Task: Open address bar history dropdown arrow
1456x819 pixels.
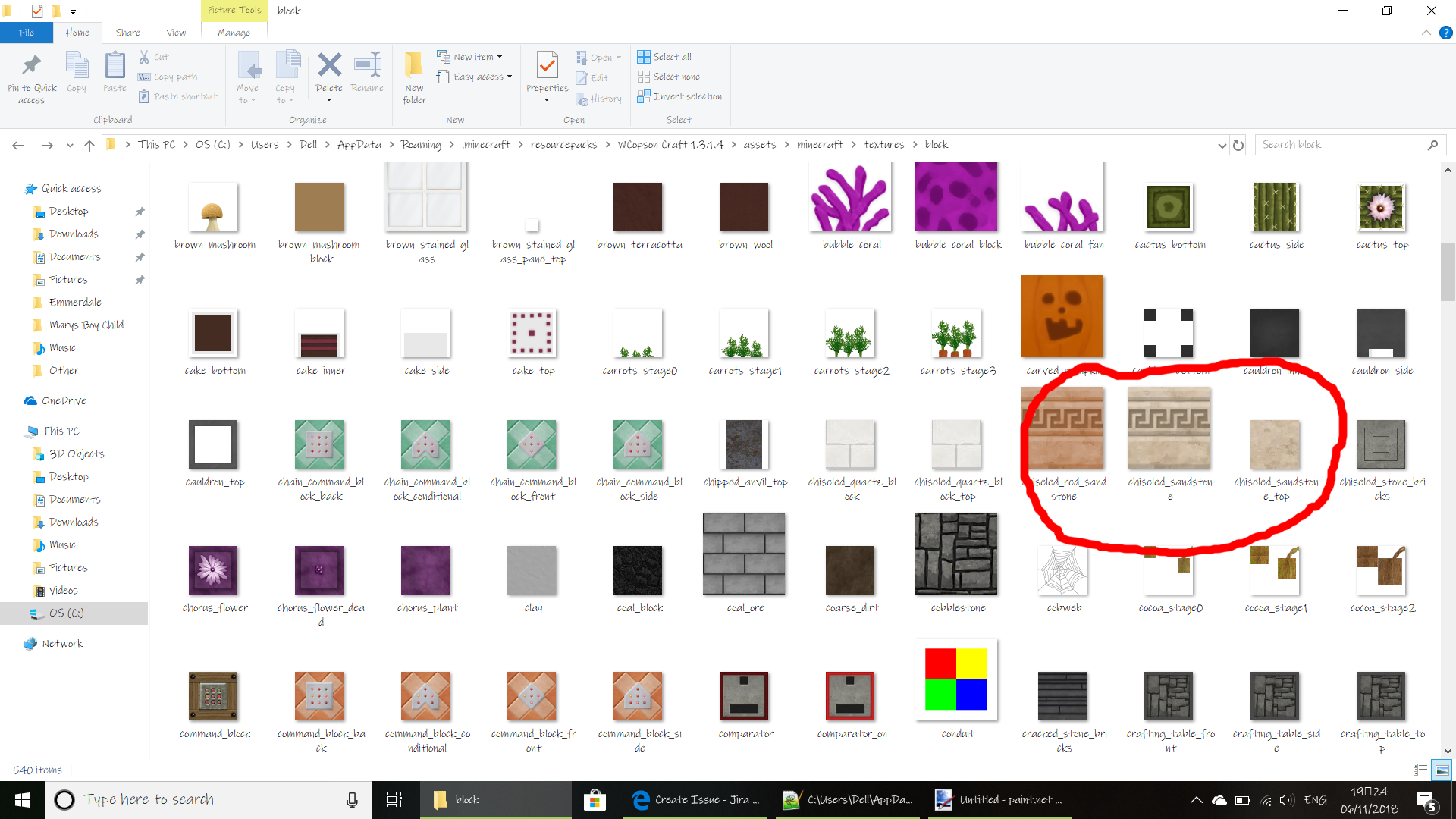Action: [x=1222, y=145]
